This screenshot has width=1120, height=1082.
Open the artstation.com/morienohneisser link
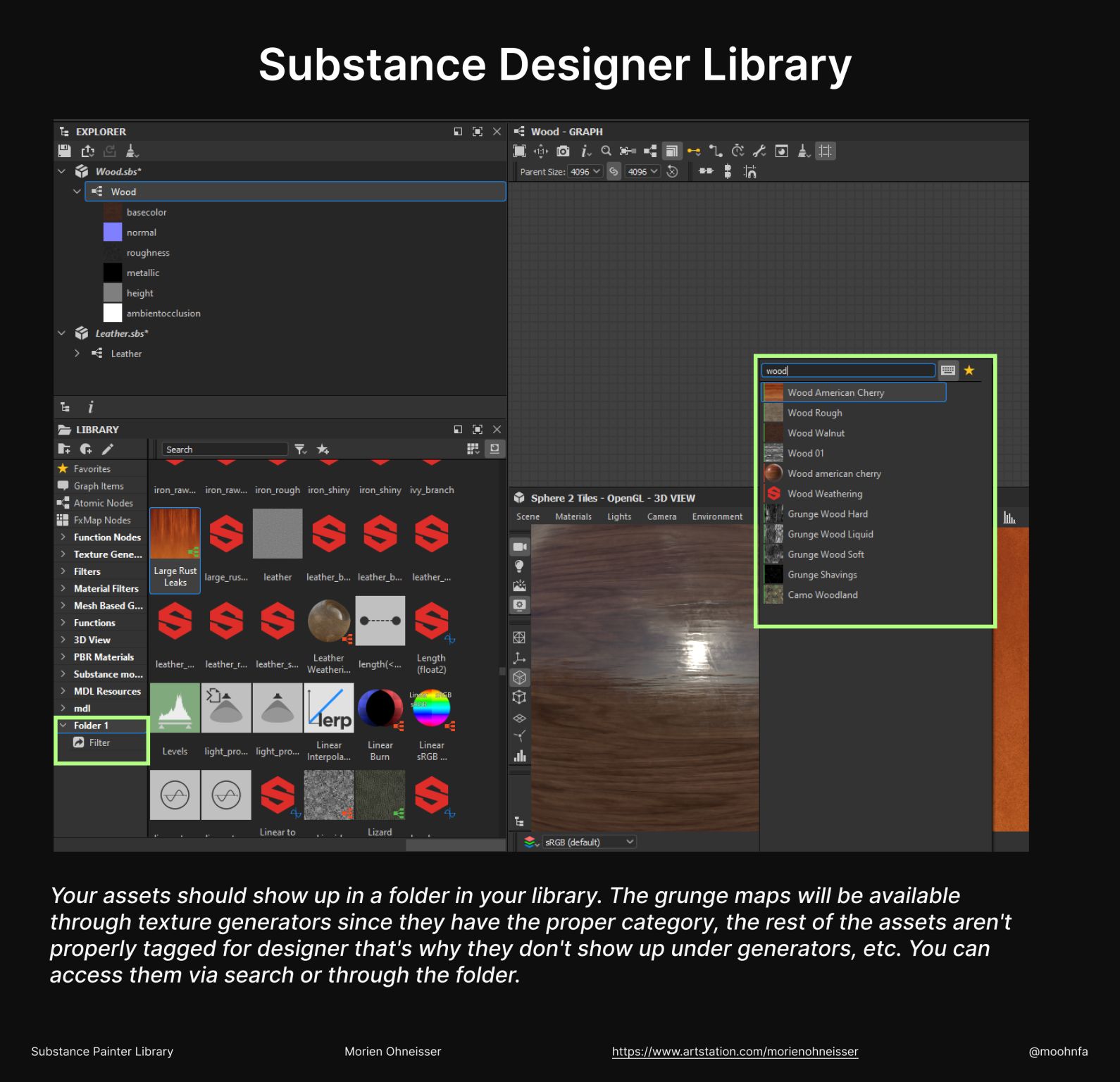[x=735, y=1052]
